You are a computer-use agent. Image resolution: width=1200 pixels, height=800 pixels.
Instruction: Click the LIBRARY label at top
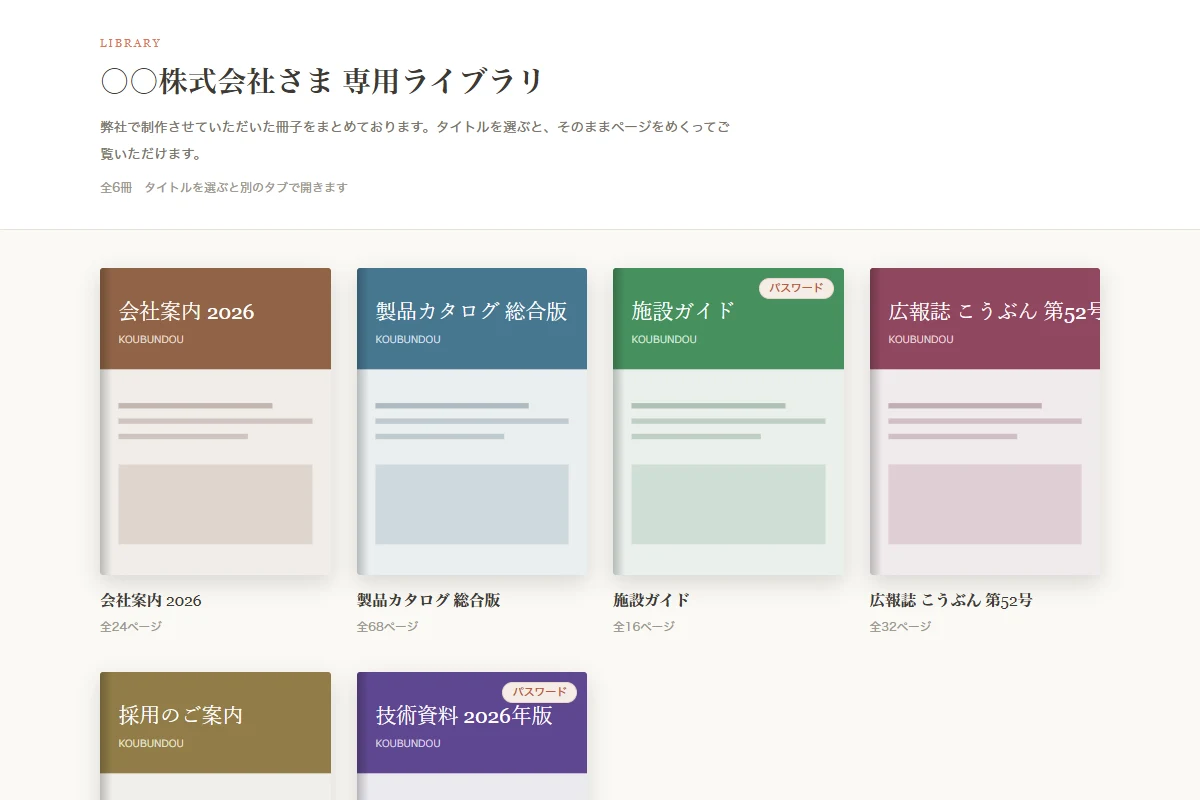point(130,43)
